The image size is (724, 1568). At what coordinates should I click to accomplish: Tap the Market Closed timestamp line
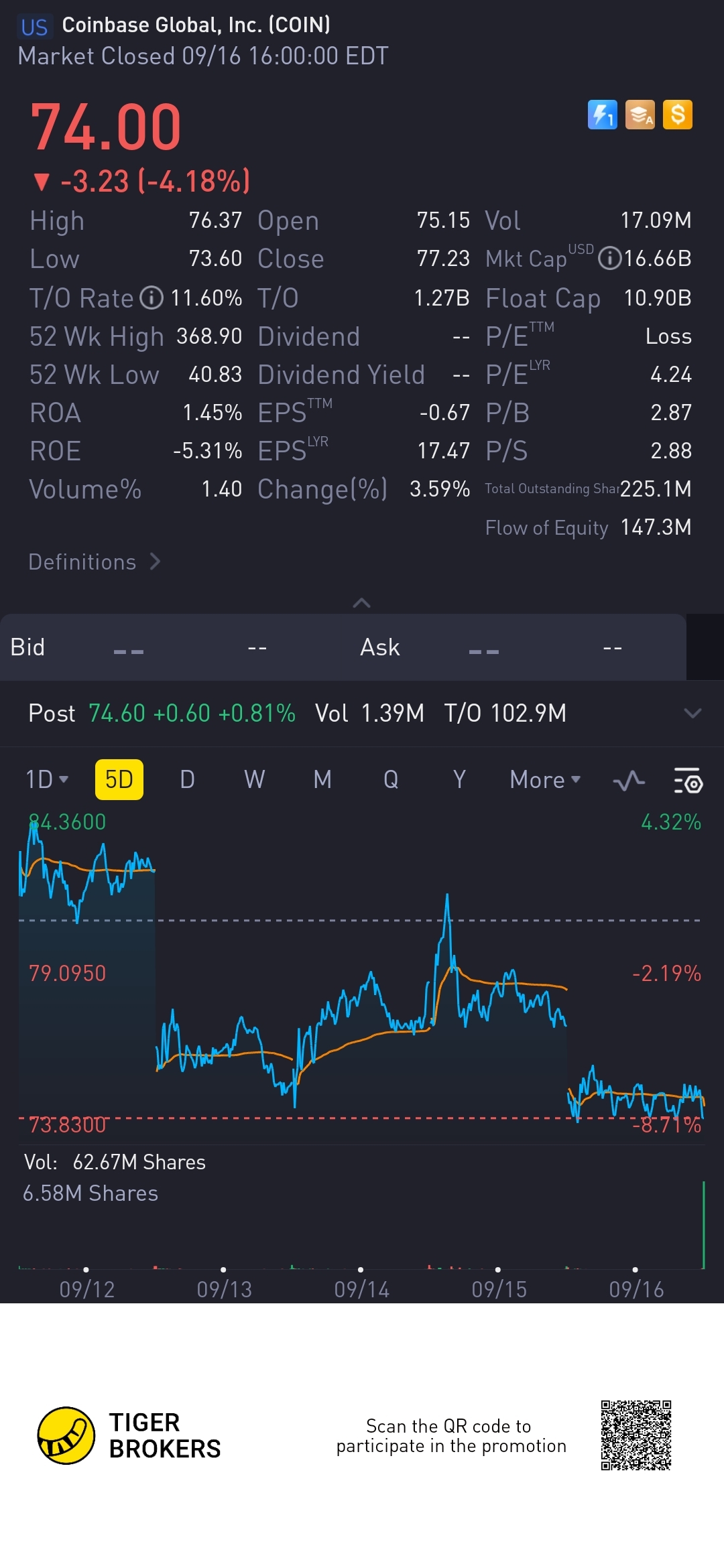coord(203,56)
